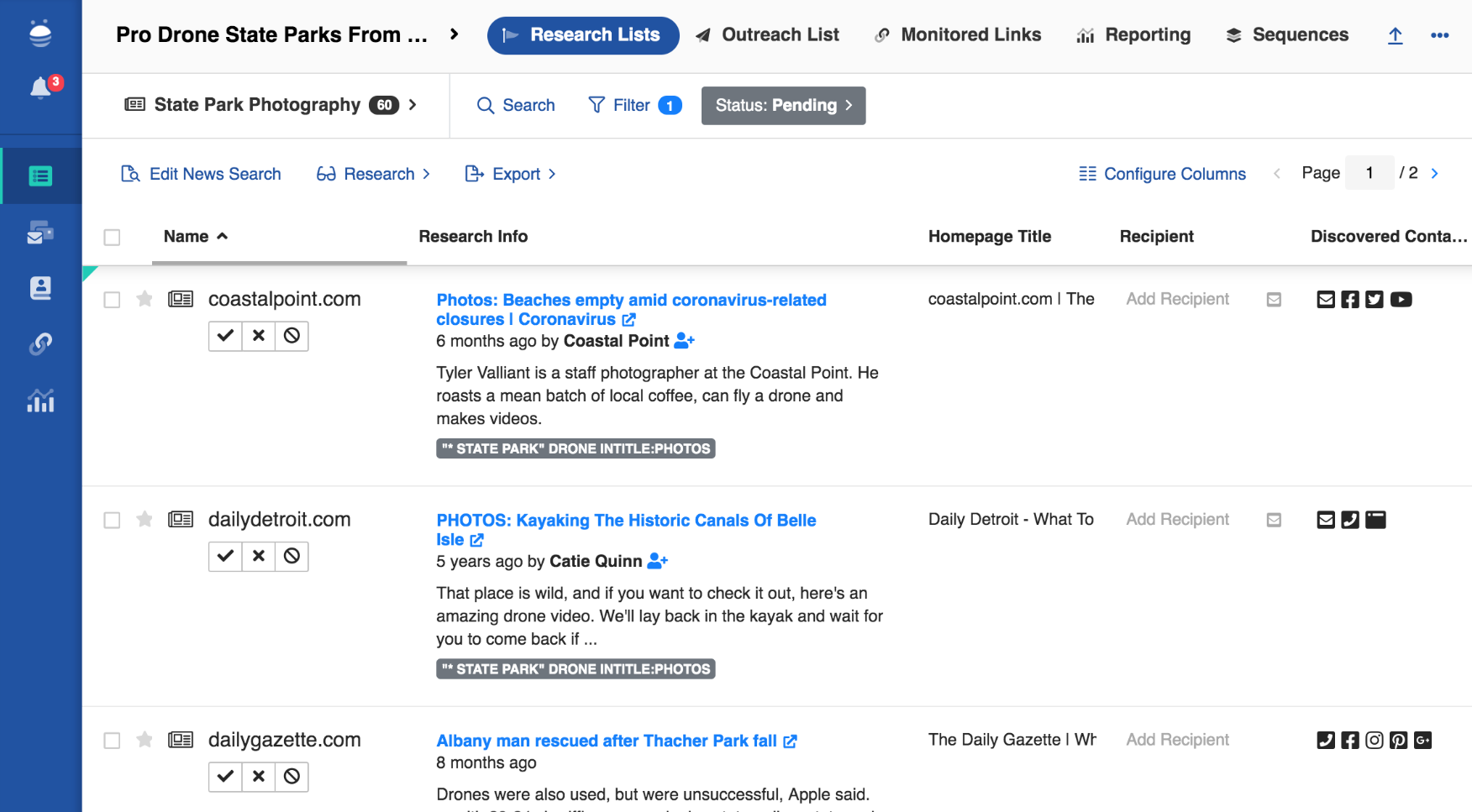The width and height of the screenshot is (1472, 812).
Task: Open dailygazette.com Pinterest discovered contact
Action: pos(1398,741)
